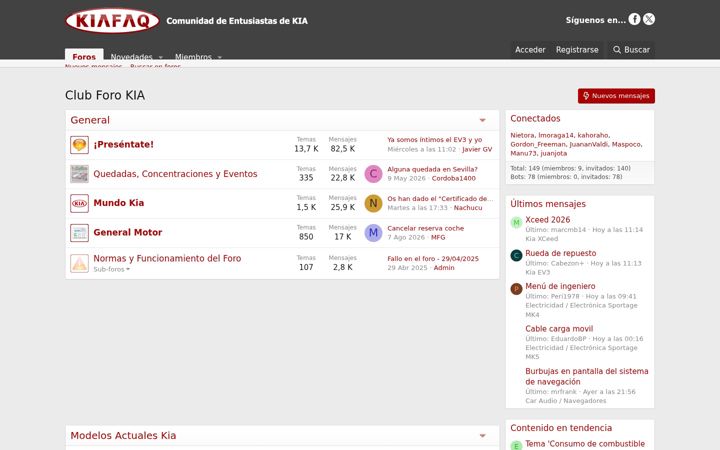
Task: Click the Normas y Funcionamiento forum icon
Action: tap(79, 264)
